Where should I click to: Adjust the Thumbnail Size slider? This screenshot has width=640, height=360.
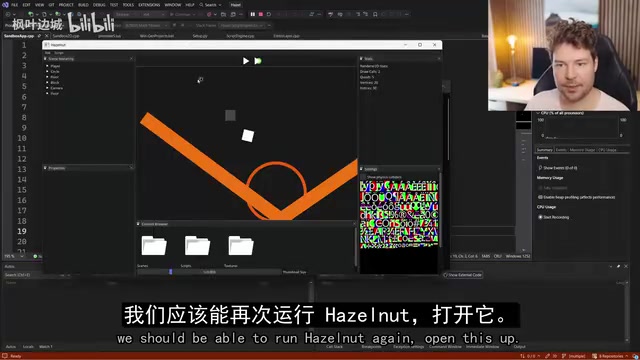pyautogui.click(x=209, y=272)
